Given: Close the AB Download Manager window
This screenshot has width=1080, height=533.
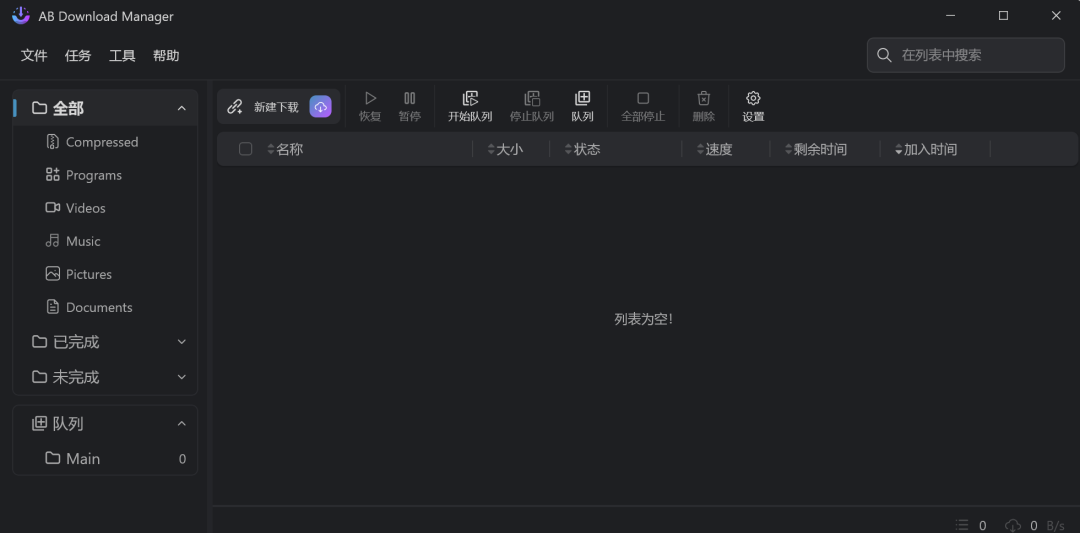Looking at the screenshot, I should coord(1056,16).
